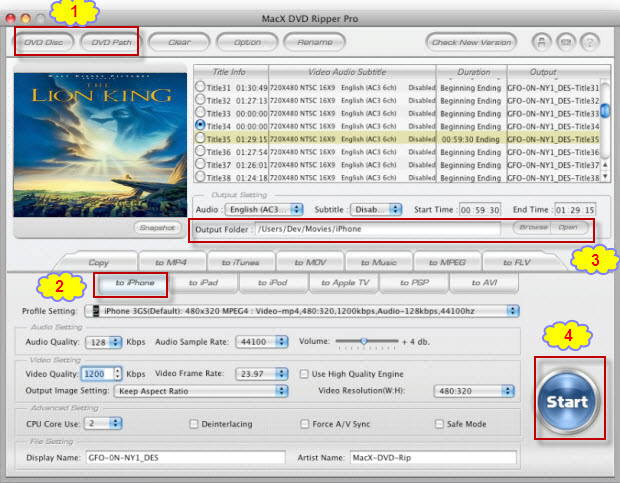The width and height of the screenshot is (620, 483).
Task: Click the Video Quality 1200 field
Action: tap(97, 374)
